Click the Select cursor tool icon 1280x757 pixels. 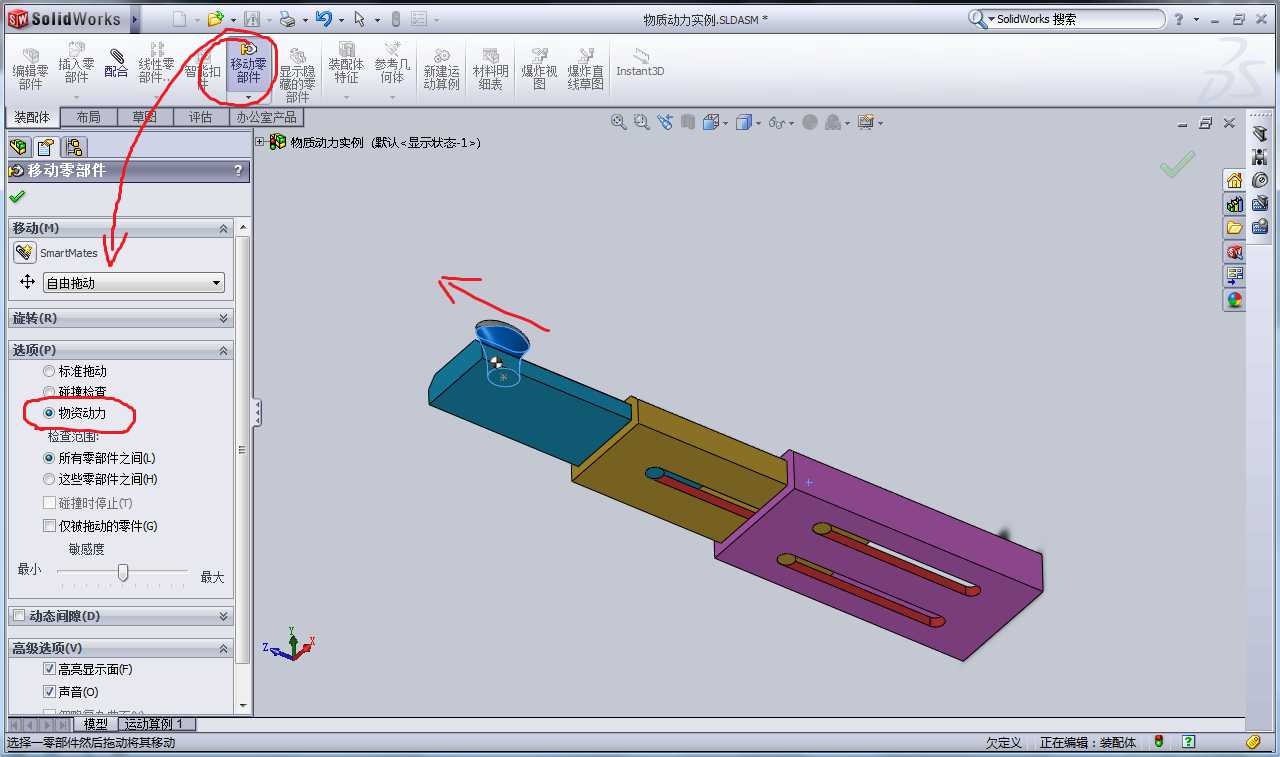coord(360,19)
